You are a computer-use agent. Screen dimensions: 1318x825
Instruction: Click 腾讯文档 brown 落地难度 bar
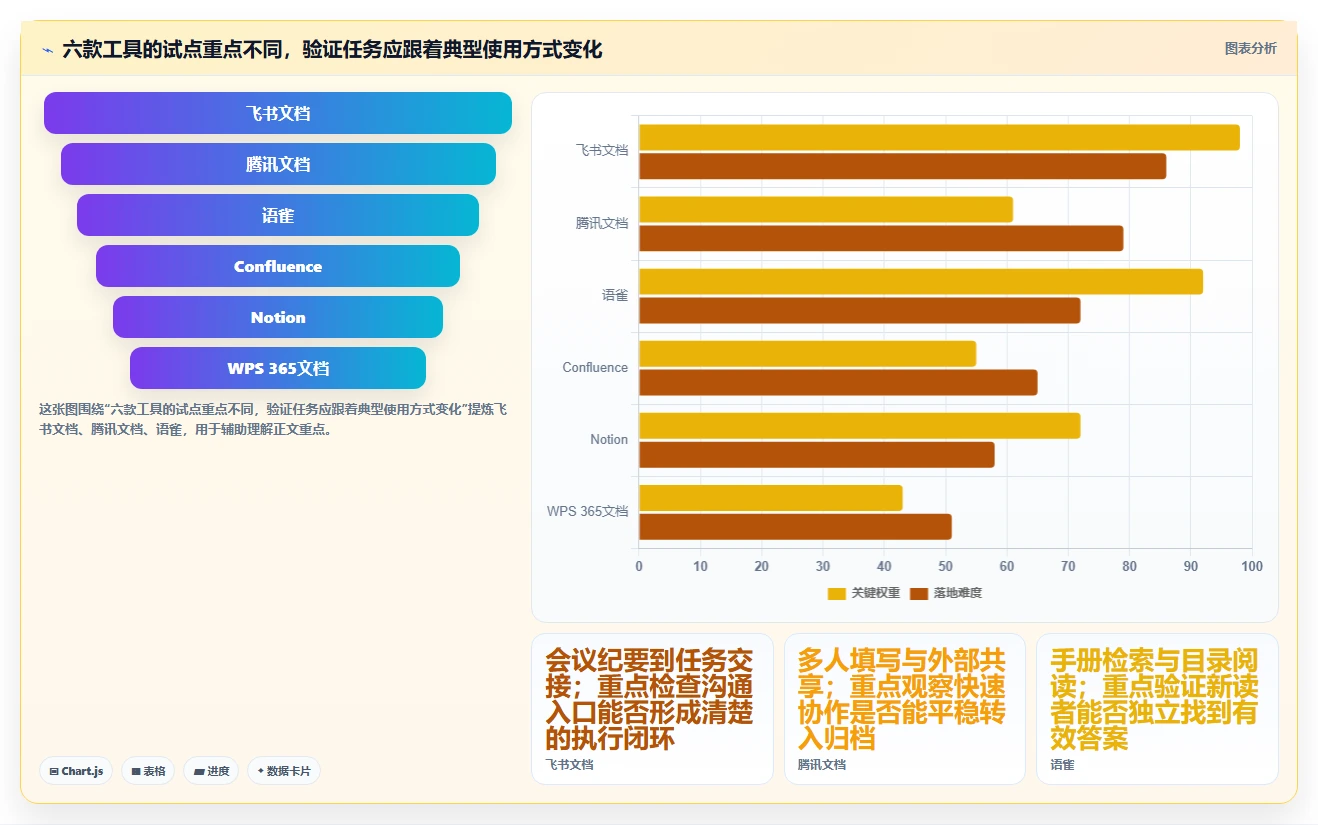tap(881, 238)
